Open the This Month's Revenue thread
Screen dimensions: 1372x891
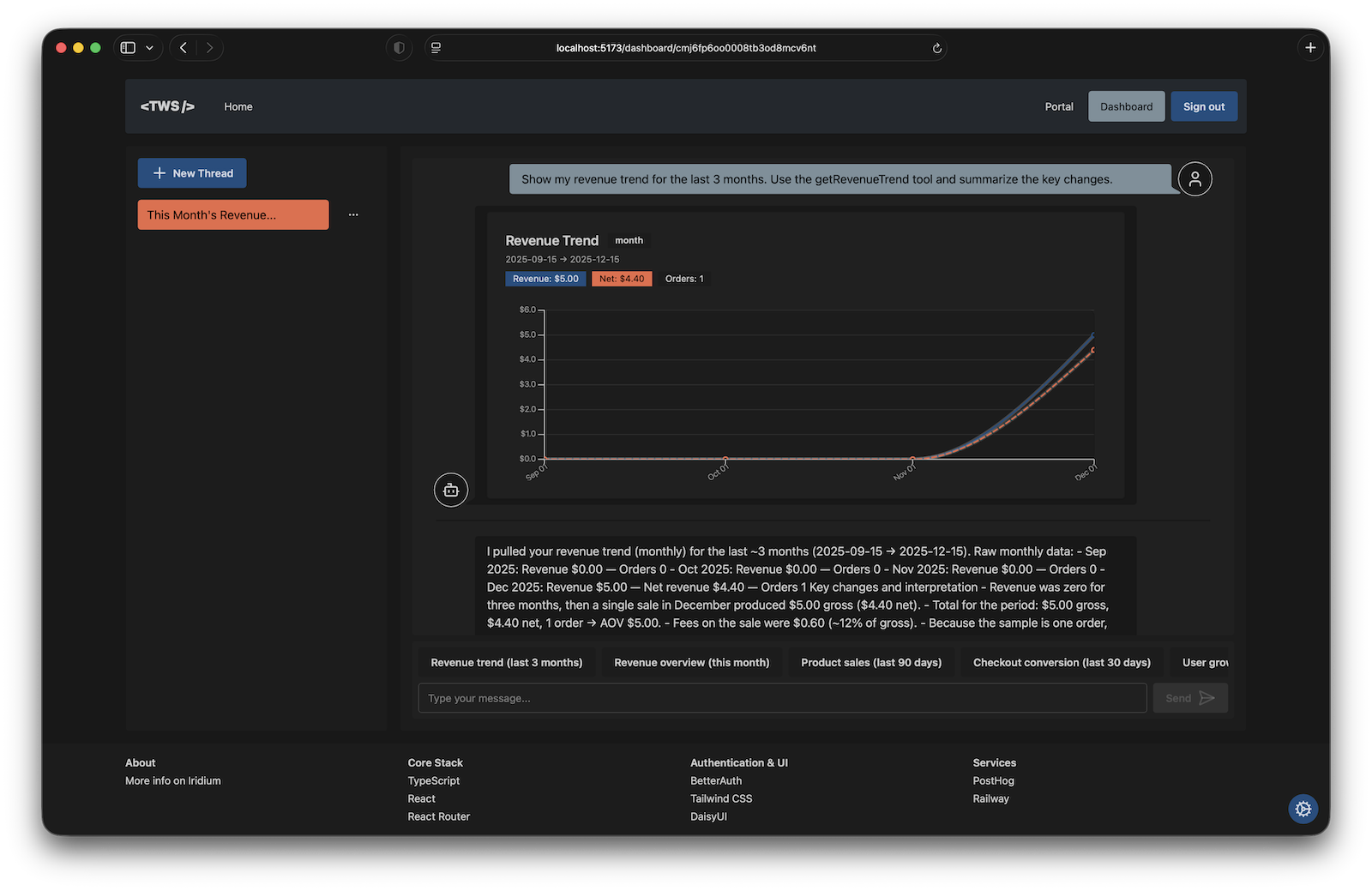(x=232, y=215)
